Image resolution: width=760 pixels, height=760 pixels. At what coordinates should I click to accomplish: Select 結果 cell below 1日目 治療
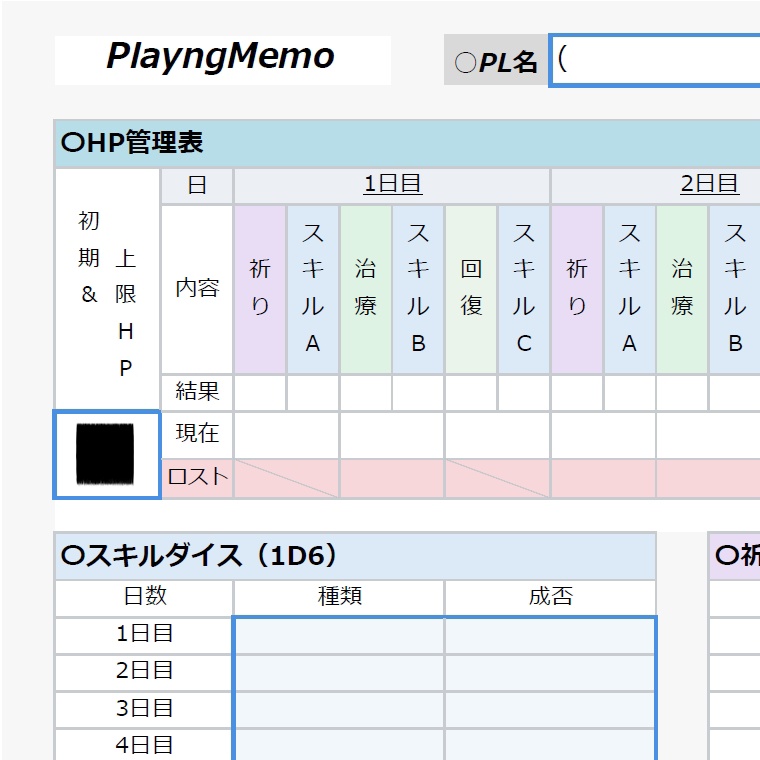pyautogui.click(x=365, y=392)
